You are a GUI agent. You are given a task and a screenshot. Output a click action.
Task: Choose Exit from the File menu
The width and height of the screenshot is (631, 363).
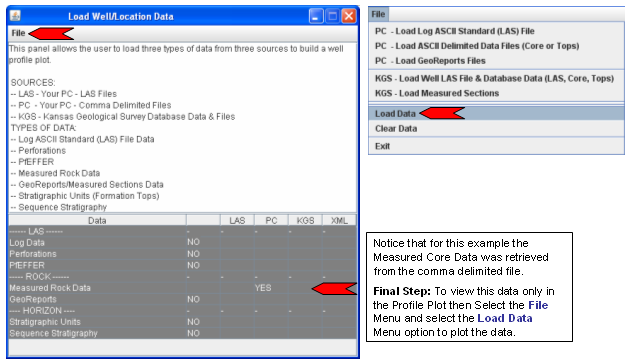pyautogui.click(x=496, y=146)
